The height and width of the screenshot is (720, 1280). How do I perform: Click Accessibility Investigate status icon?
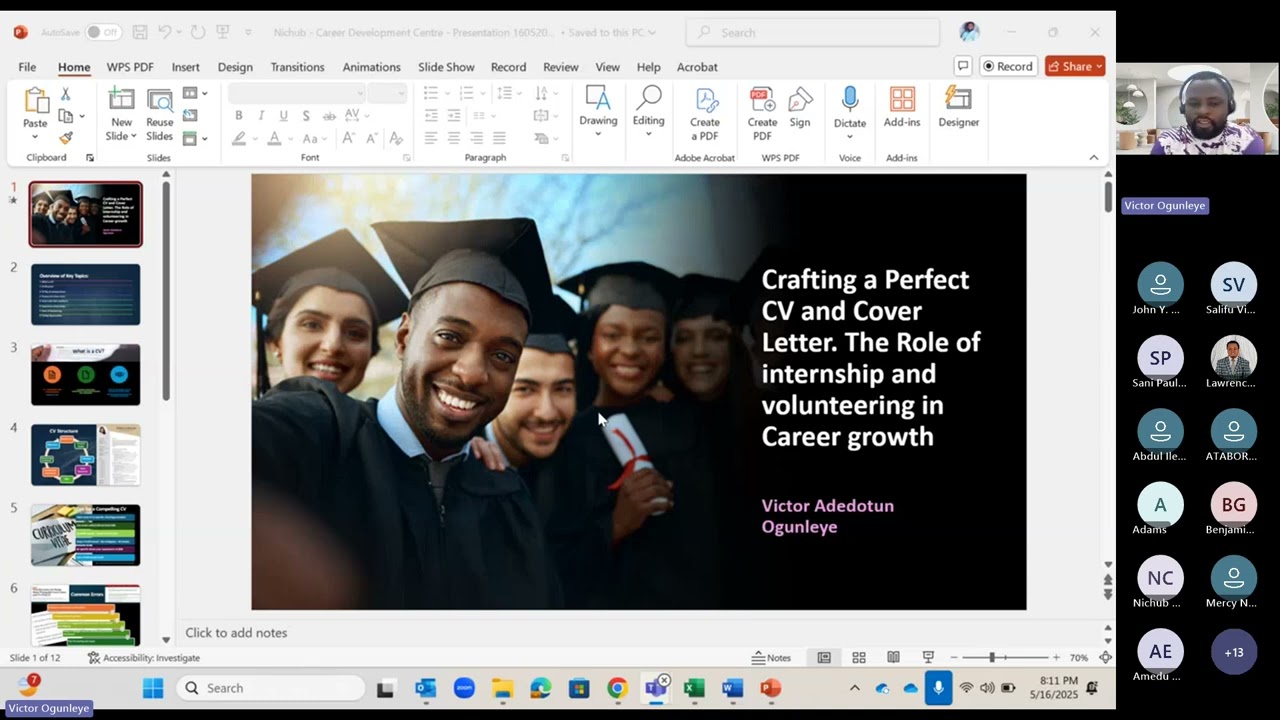click(x=144, y=657)
